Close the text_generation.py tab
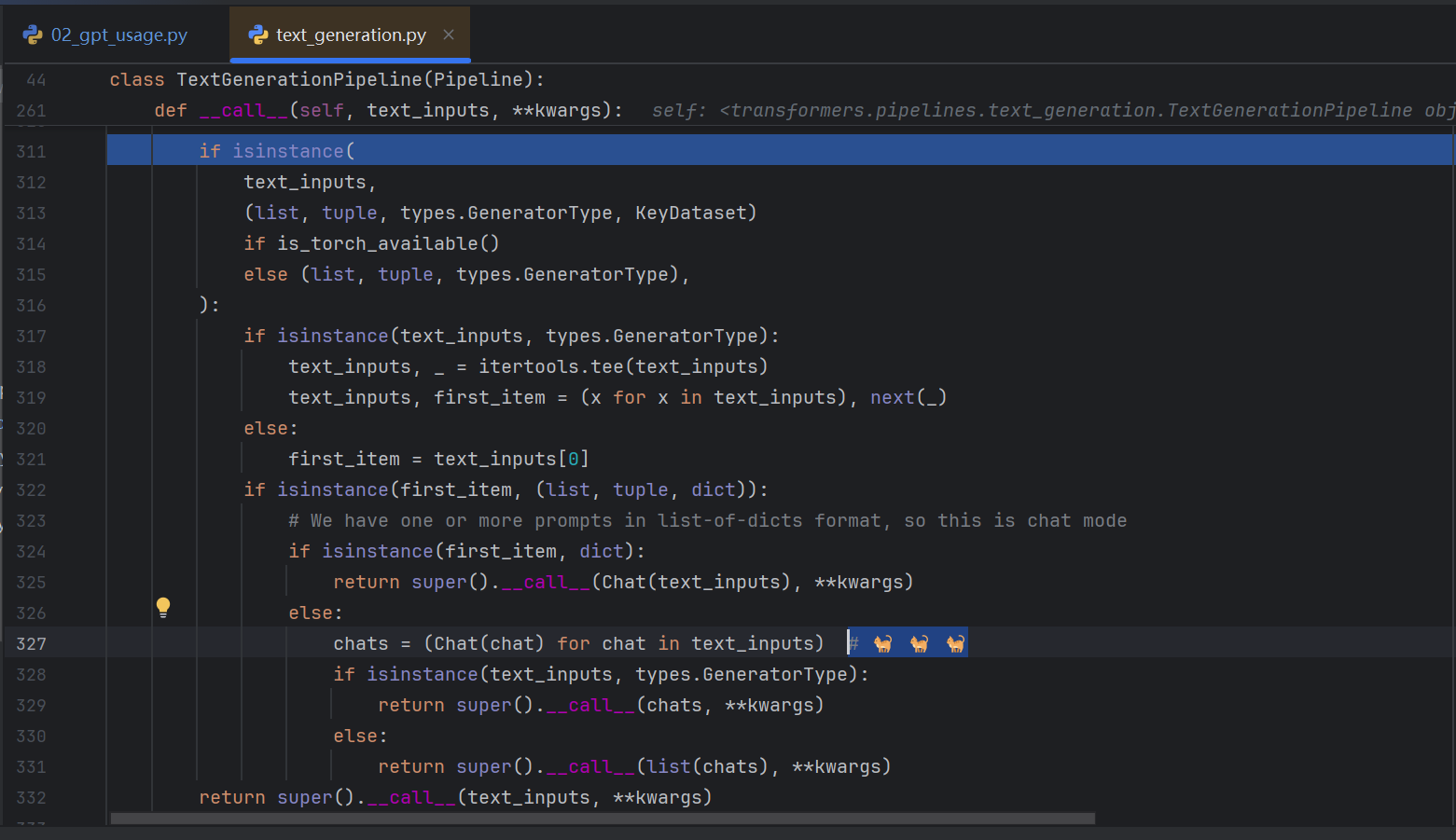The image size is (1456, 840). tap(449, 34)
